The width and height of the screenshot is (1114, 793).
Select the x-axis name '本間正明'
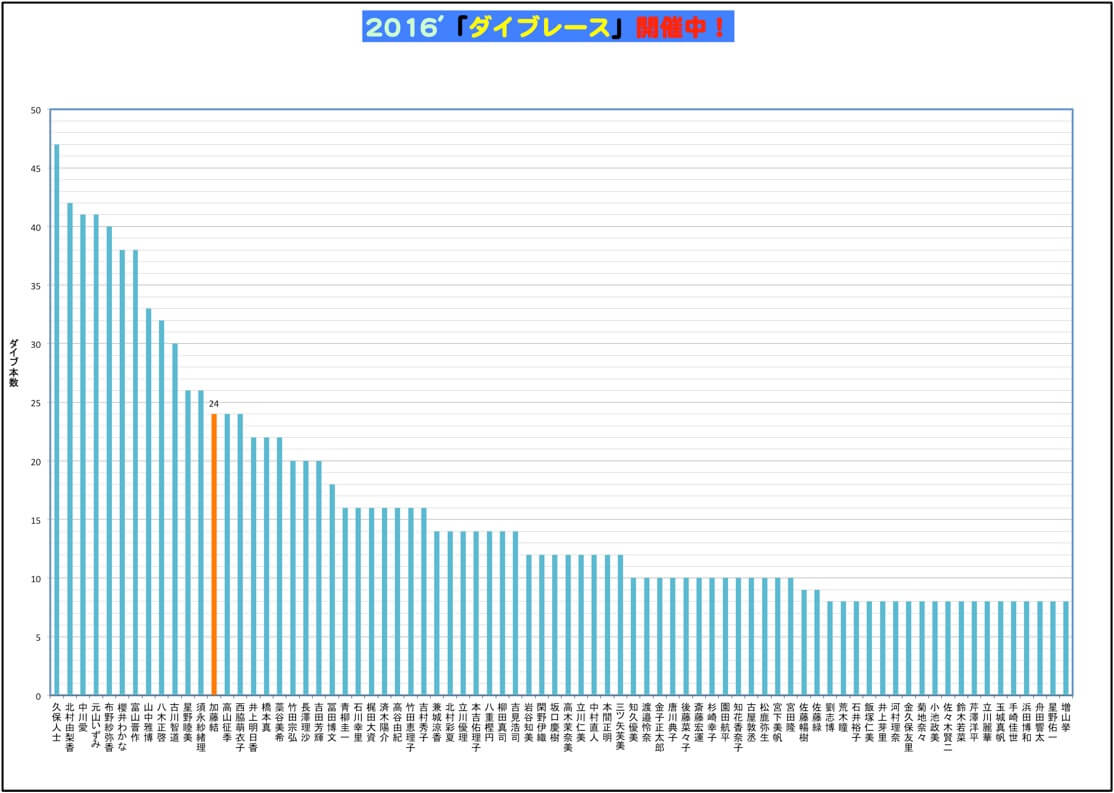tap(607, 721)
